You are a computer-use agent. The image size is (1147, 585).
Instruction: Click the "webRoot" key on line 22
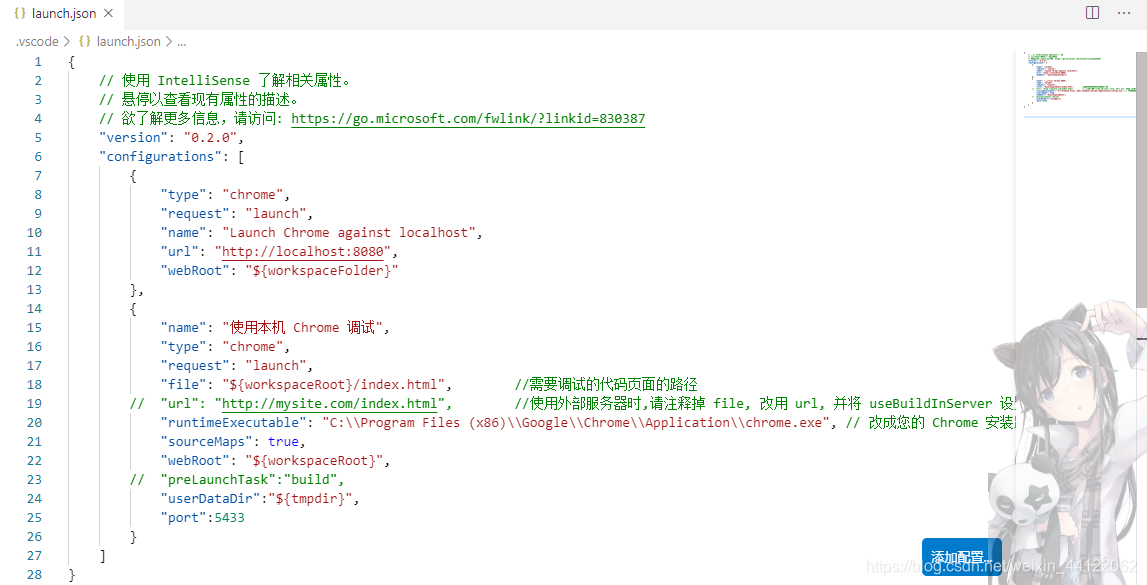195,461
